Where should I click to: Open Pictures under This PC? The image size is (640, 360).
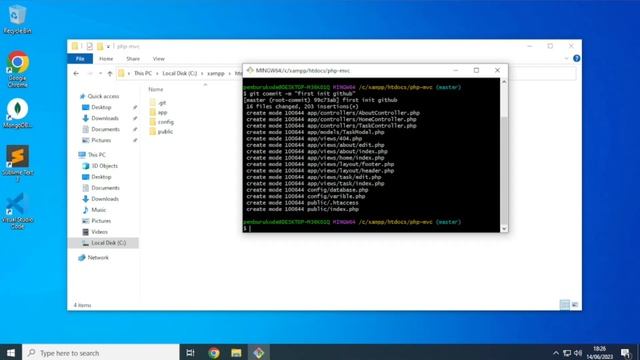click(x=101, y=221)
